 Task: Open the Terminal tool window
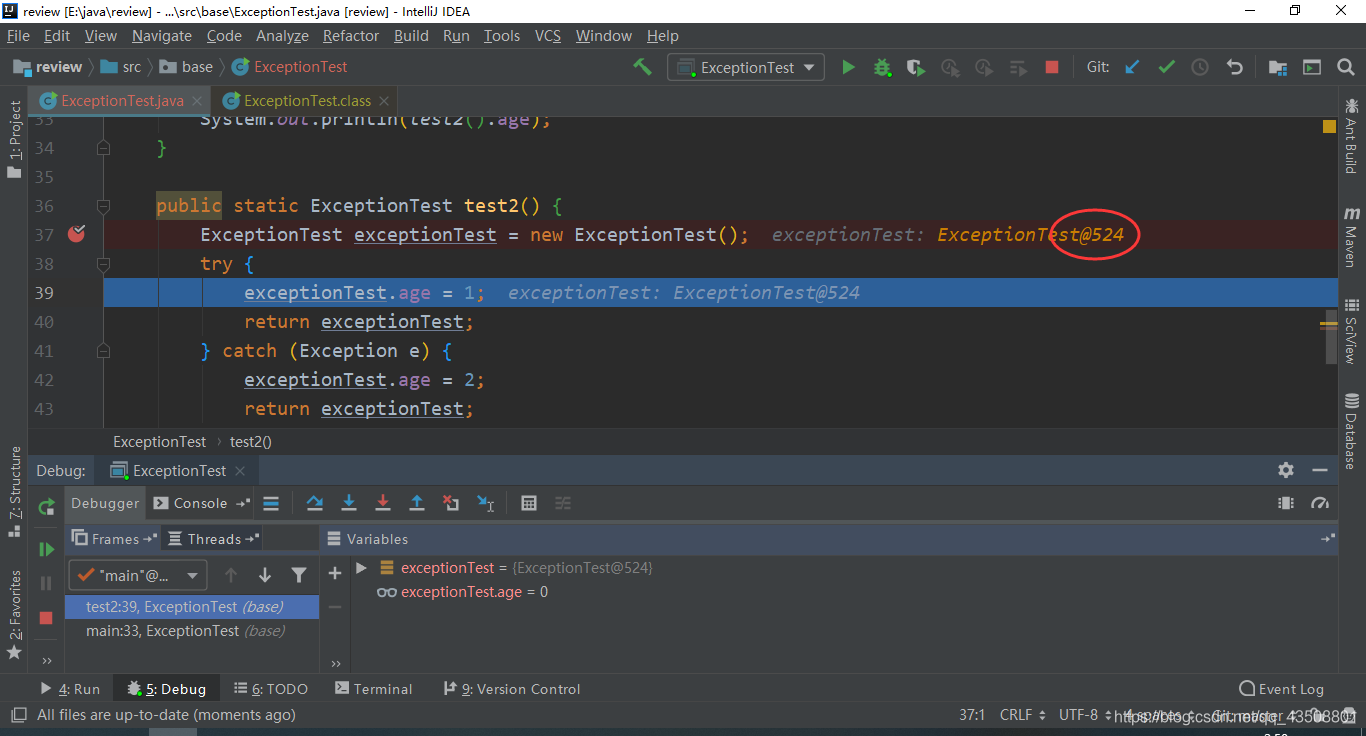(373, 689)
